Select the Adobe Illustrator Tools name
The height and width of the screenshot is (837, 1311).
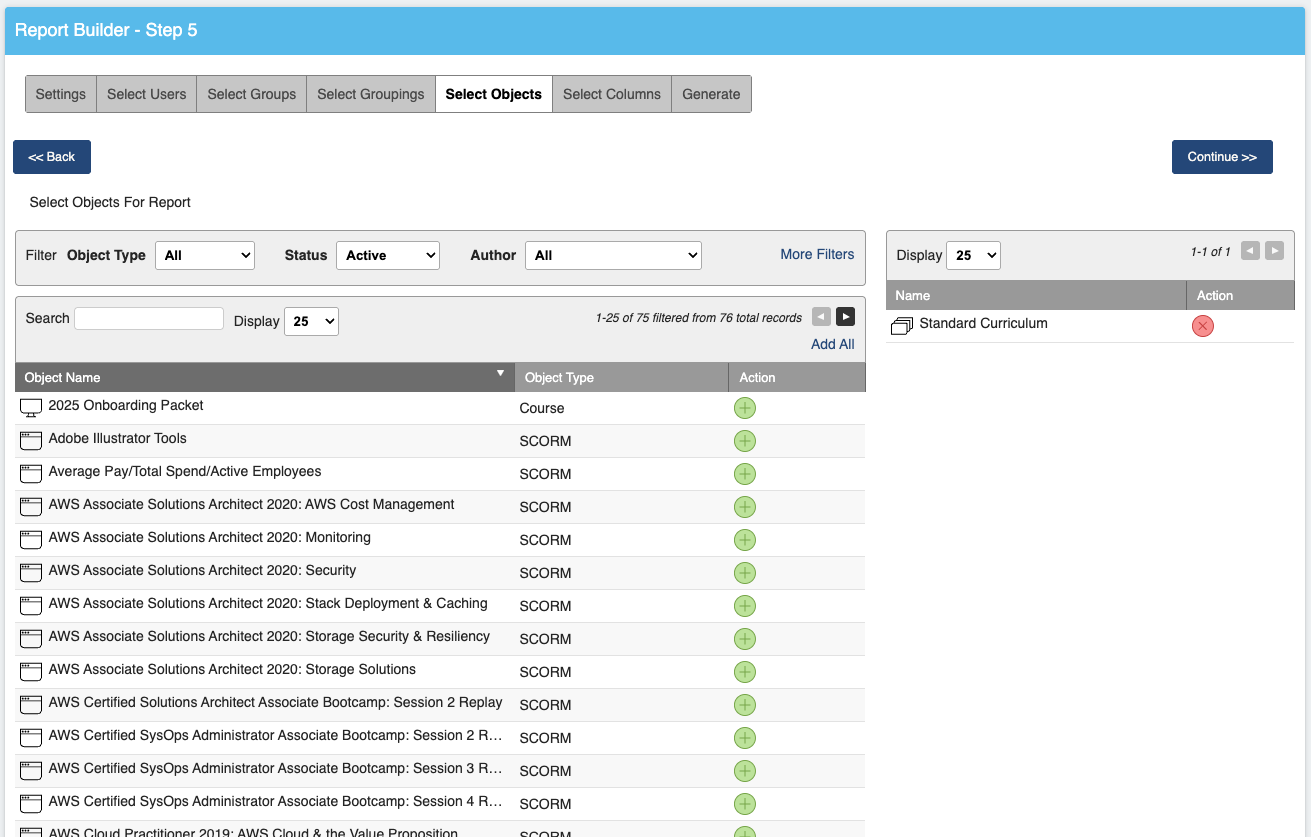[118, 438]
